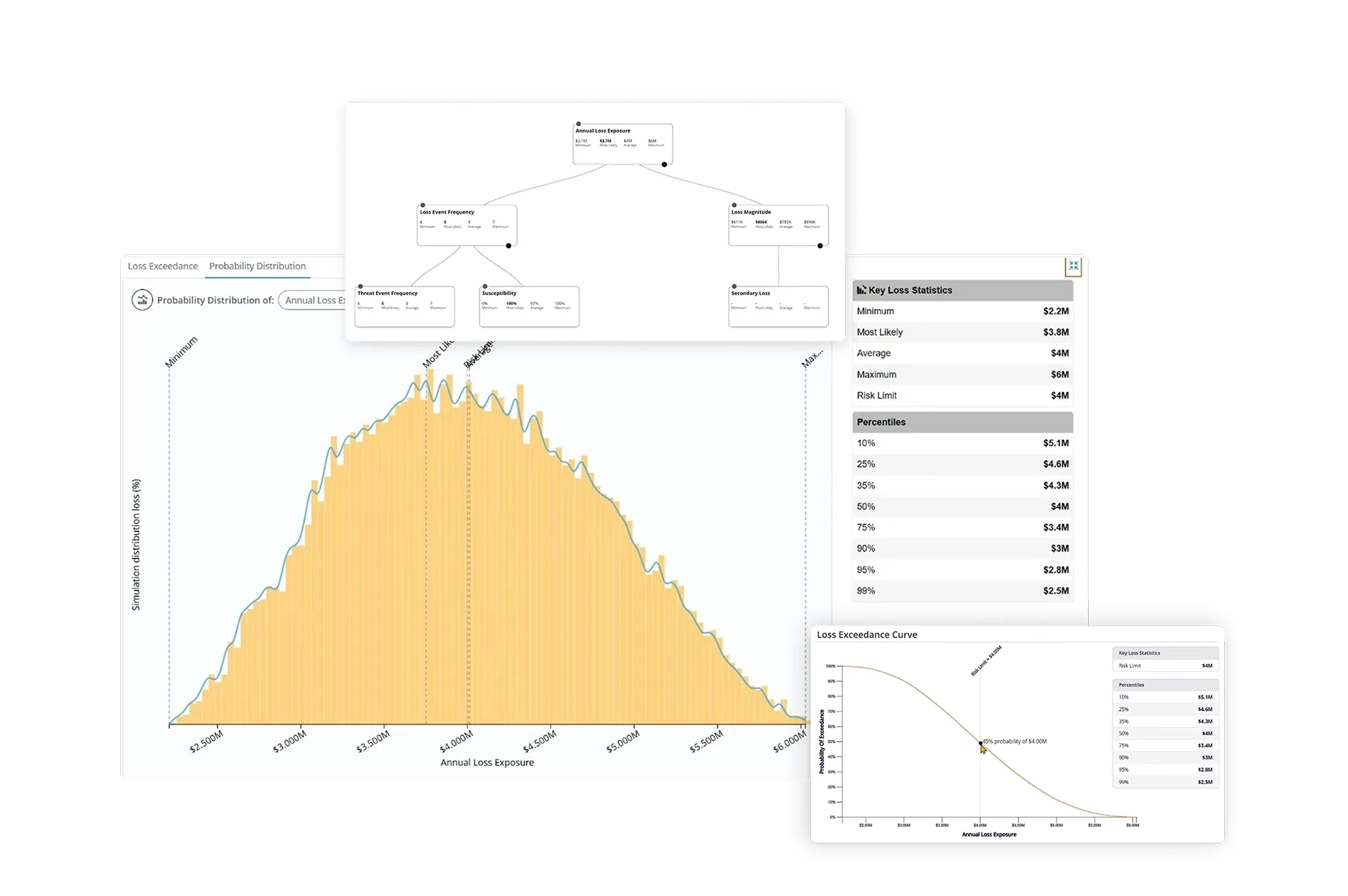Screen dimensions: 1348x896
Task: Click the chart icon beside Probability Distribution of
Action: pos(142,300)
